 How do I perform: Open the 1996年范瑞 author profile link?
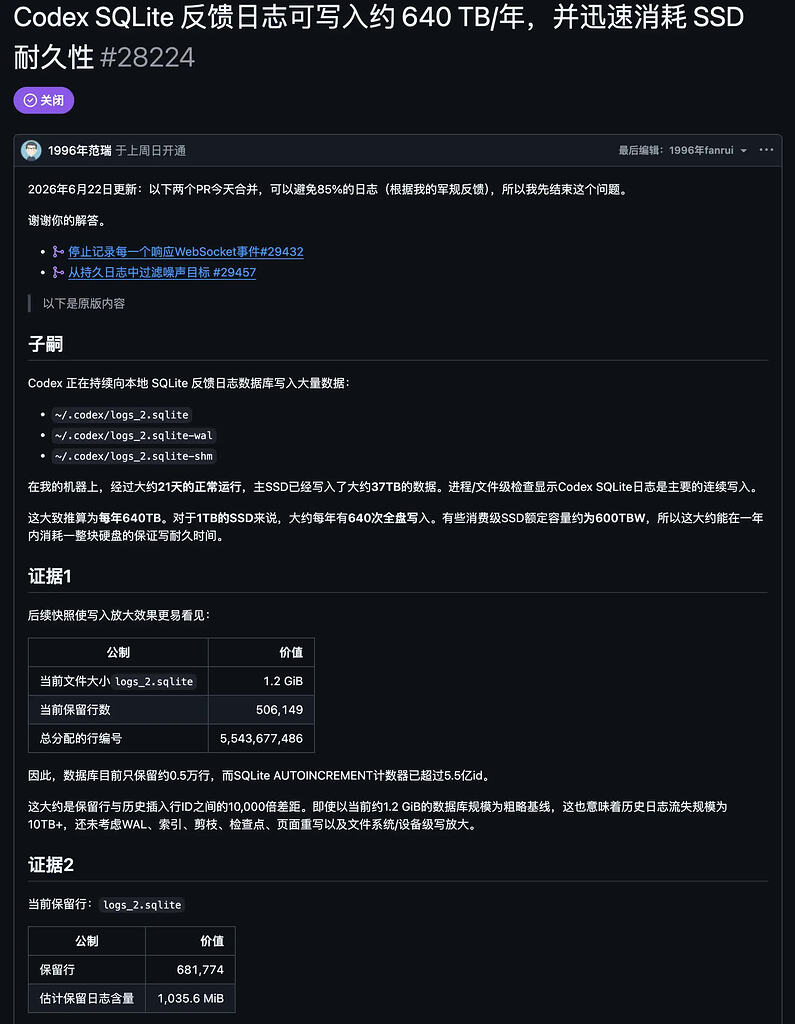[x=80, y=151]
